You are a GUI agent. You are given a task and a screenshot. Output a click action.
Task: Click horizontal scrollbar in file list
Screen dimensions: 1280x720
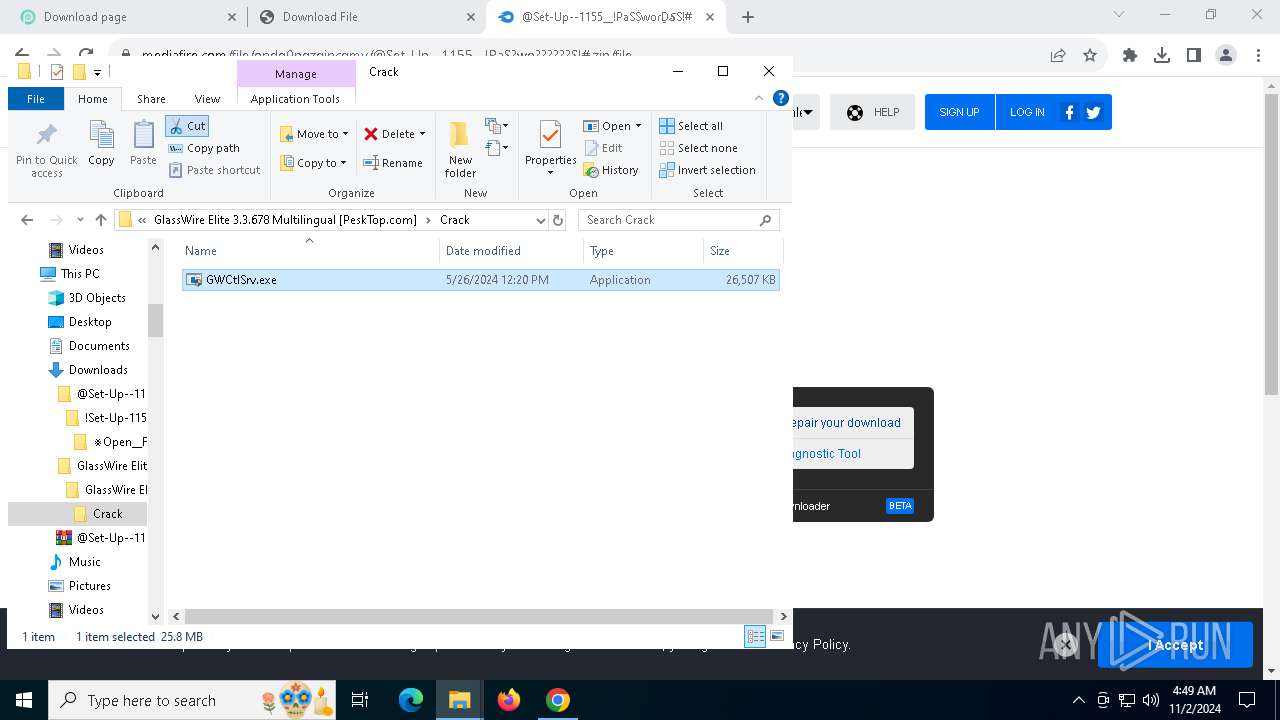tap(479, 617)
